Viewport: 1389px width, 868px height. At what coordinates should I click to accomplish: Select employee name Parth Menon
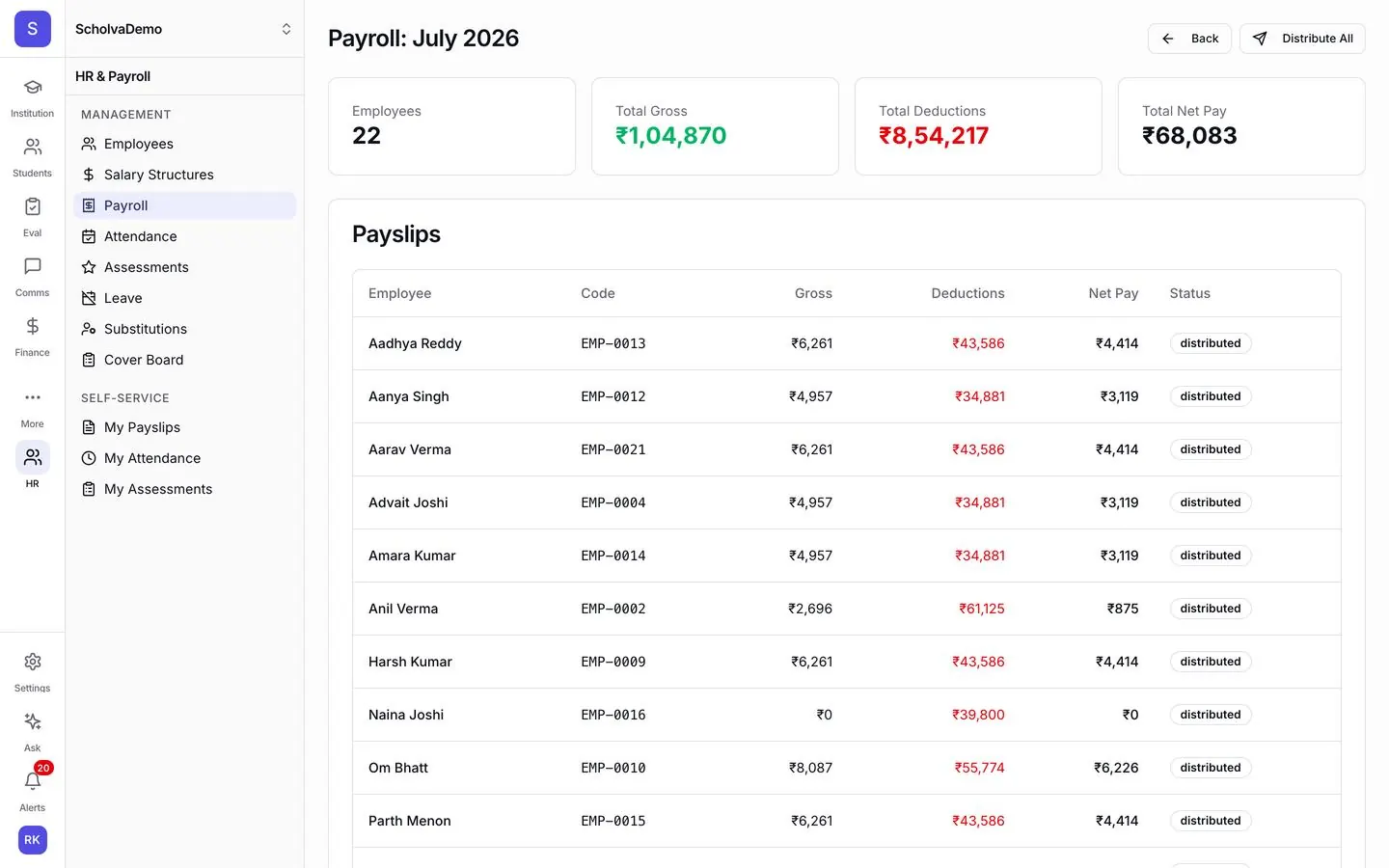410,821
